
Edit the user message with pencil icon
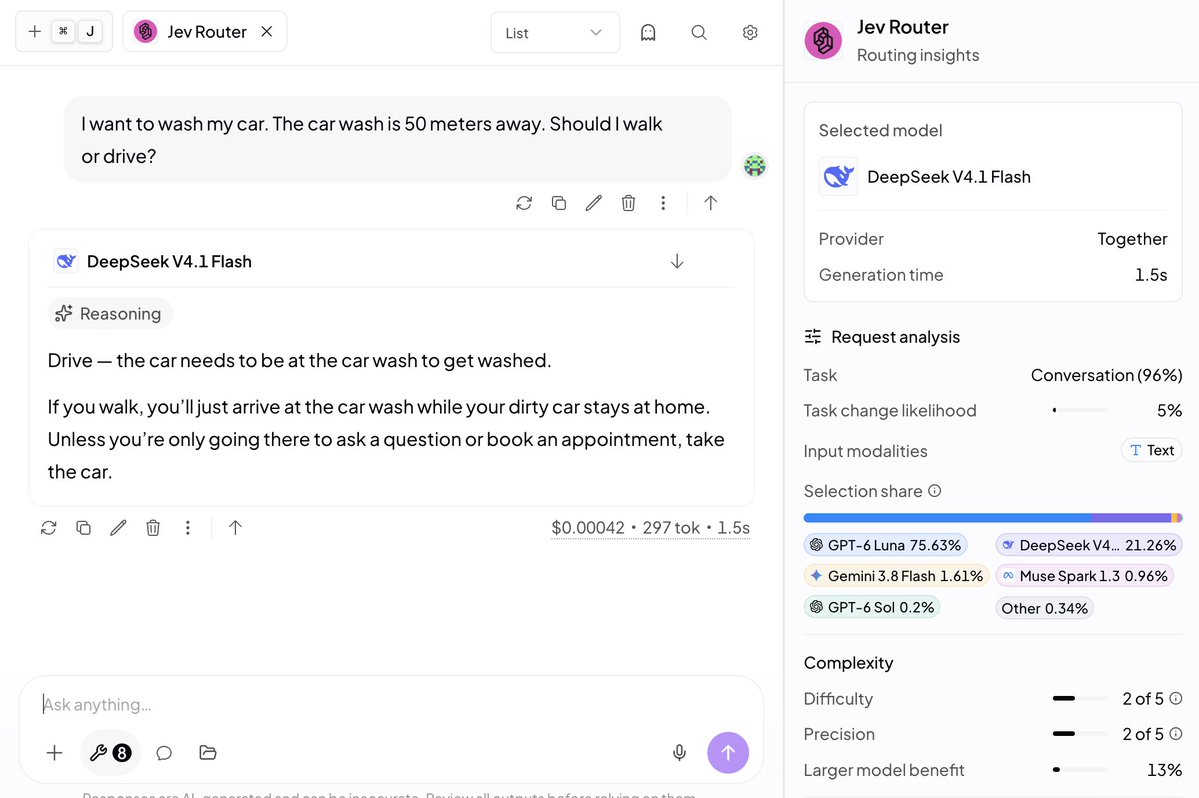(x=593, y=203)
